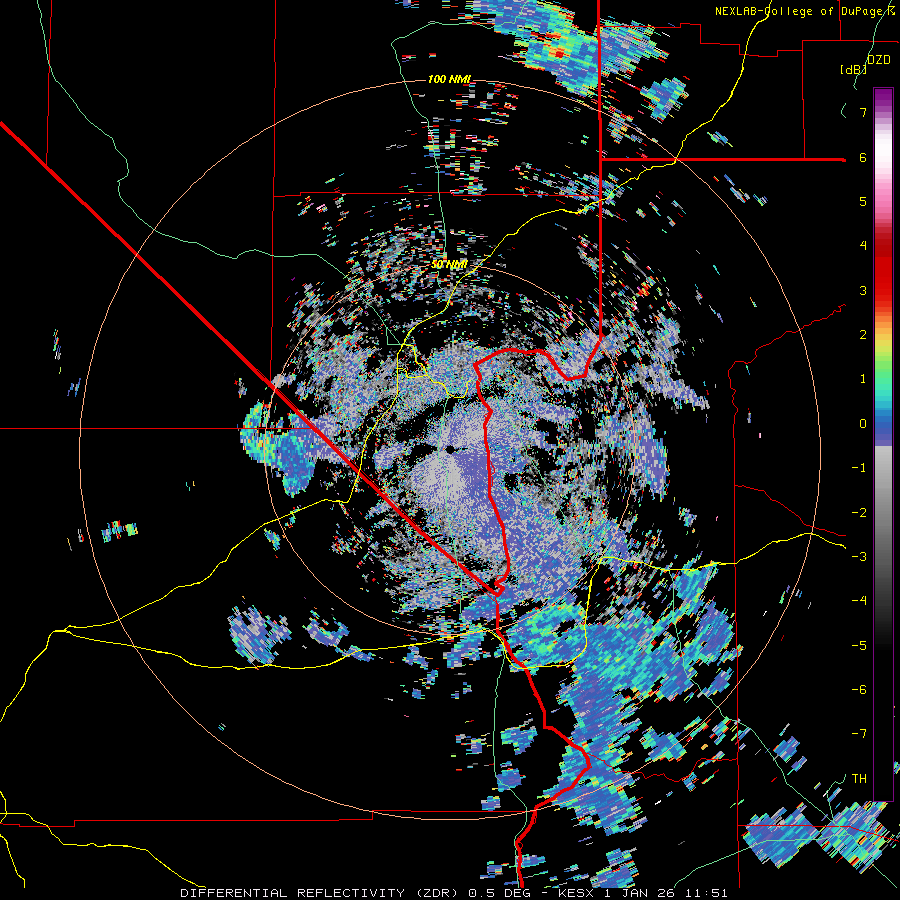Click the 5 value on the scale
The image size is (900, 900).
[863, 201]
